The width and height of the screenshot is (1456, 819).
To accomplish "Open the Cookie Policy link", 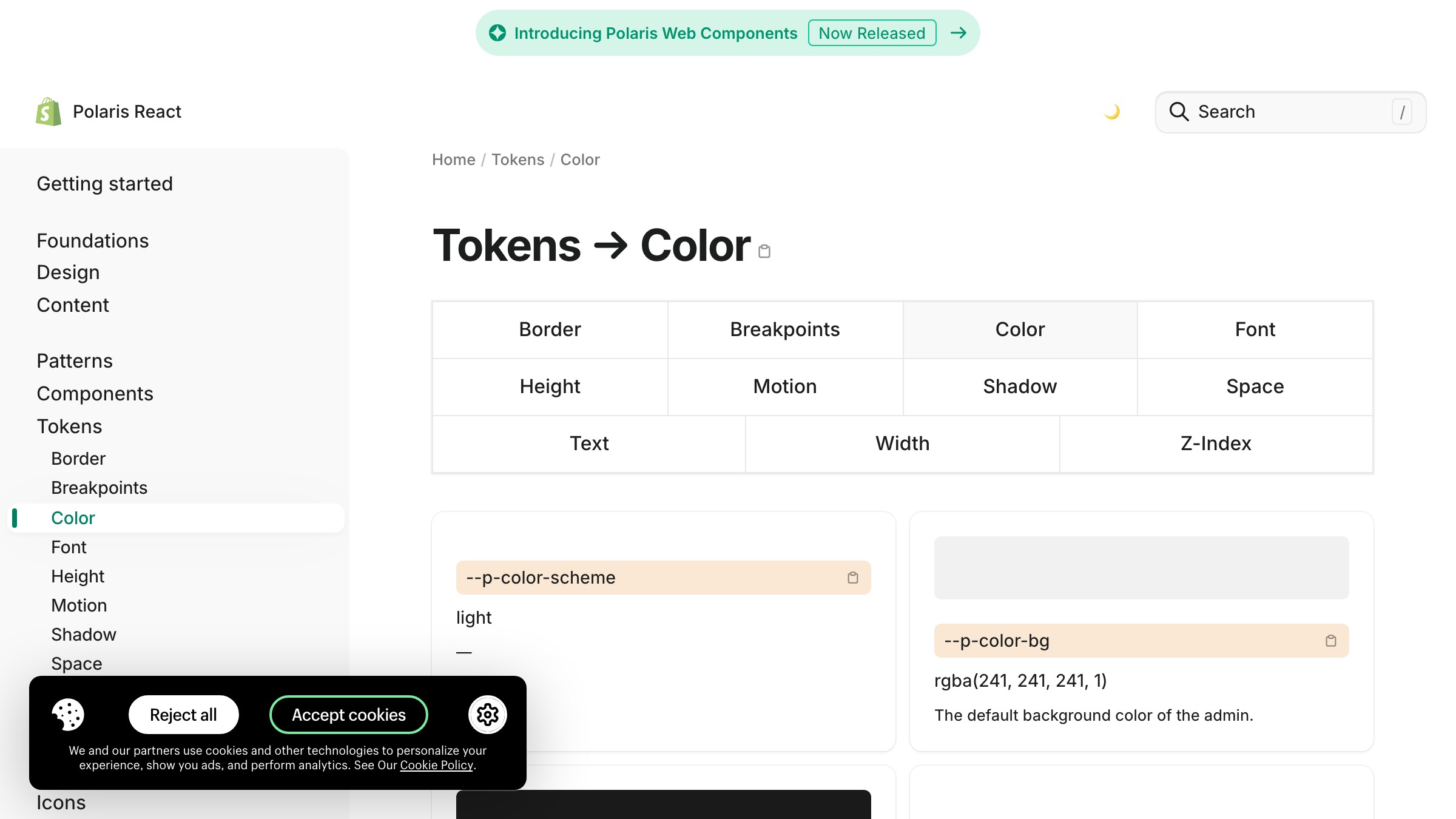I will pyautogui.click(x=436, y=765).
